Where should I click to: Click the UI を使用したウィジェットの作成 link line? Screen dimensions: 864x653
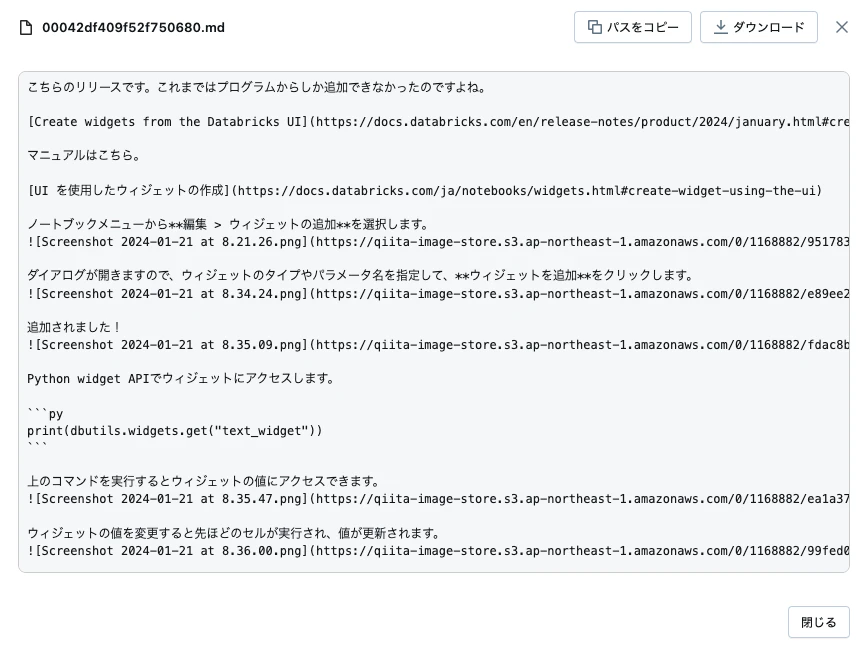(425, 191)
